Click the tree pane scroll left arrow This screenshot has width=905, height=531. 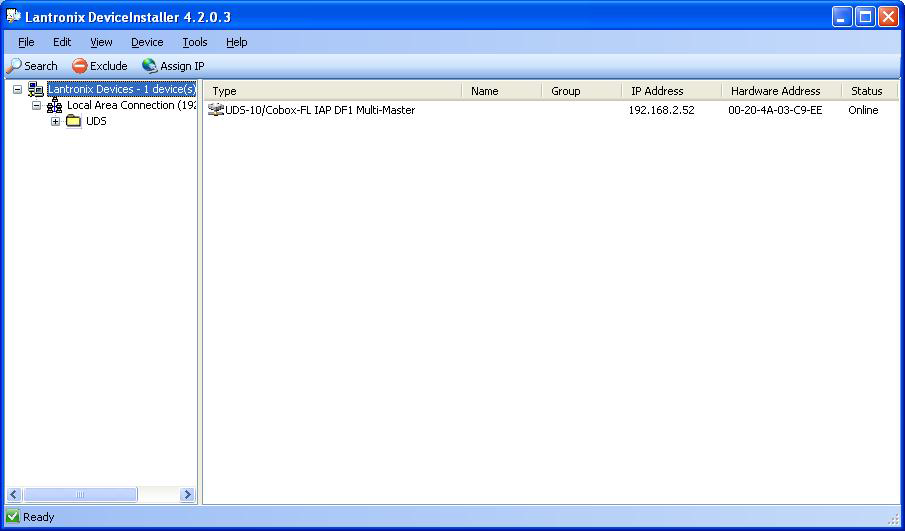14,494
